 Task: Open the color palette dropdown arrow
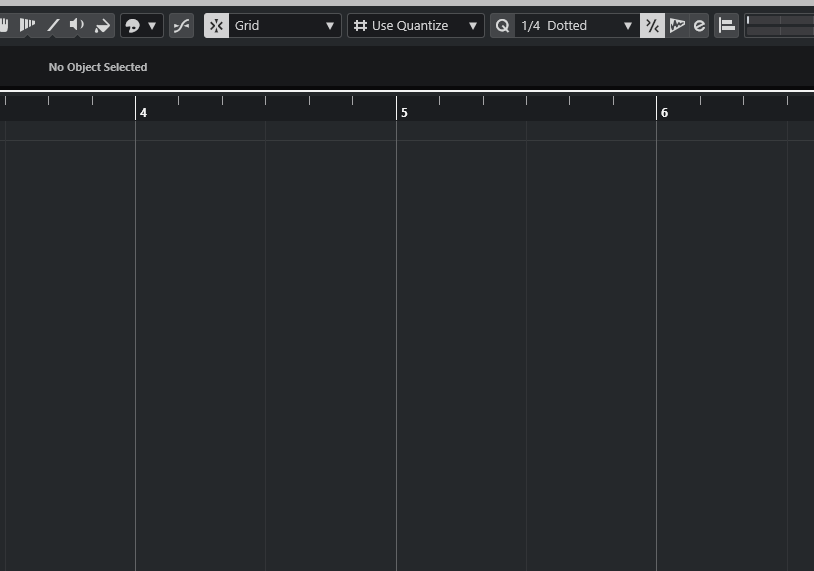pyautogui.click(x=152, y=25)
